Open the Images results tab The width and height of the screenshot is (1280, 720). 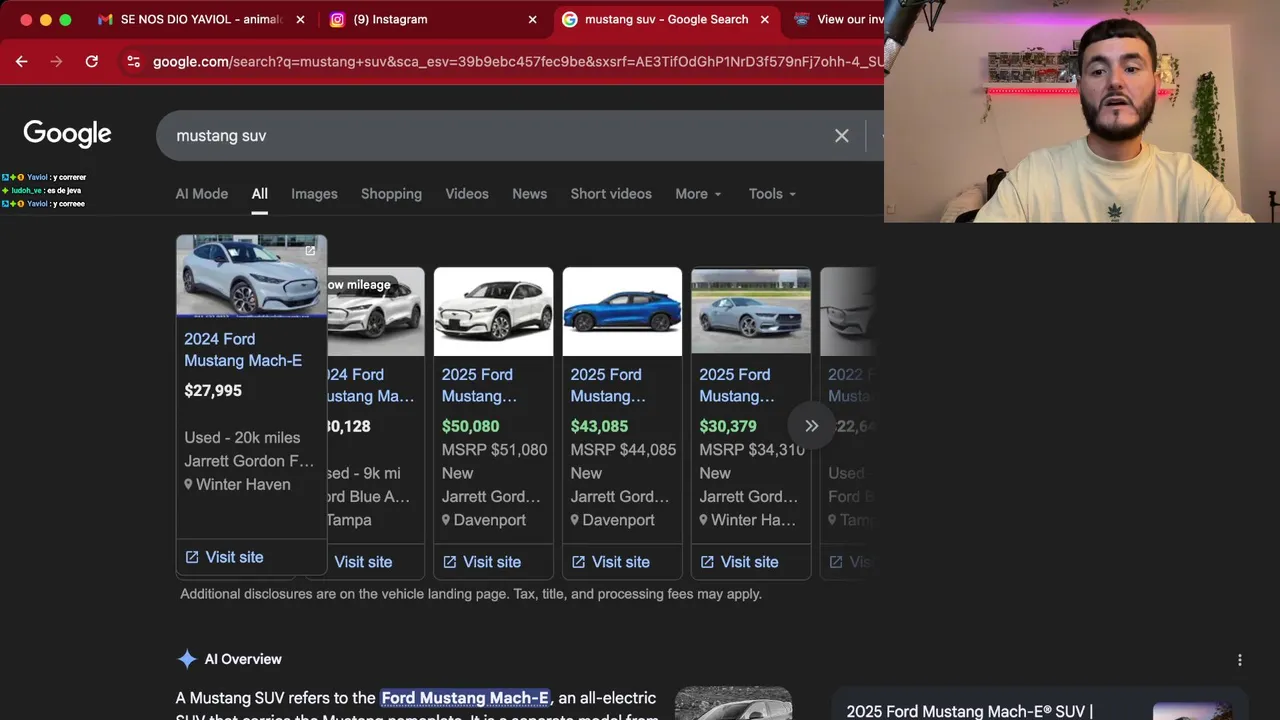(x=314, y=194)
